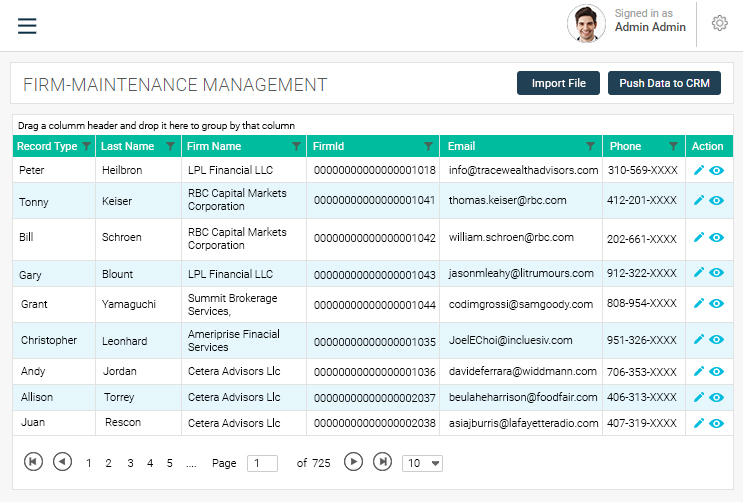Viewport: 743px width, 502px height.
Task: View the Allison Torrey record details
Action: (x=716, y=397)
